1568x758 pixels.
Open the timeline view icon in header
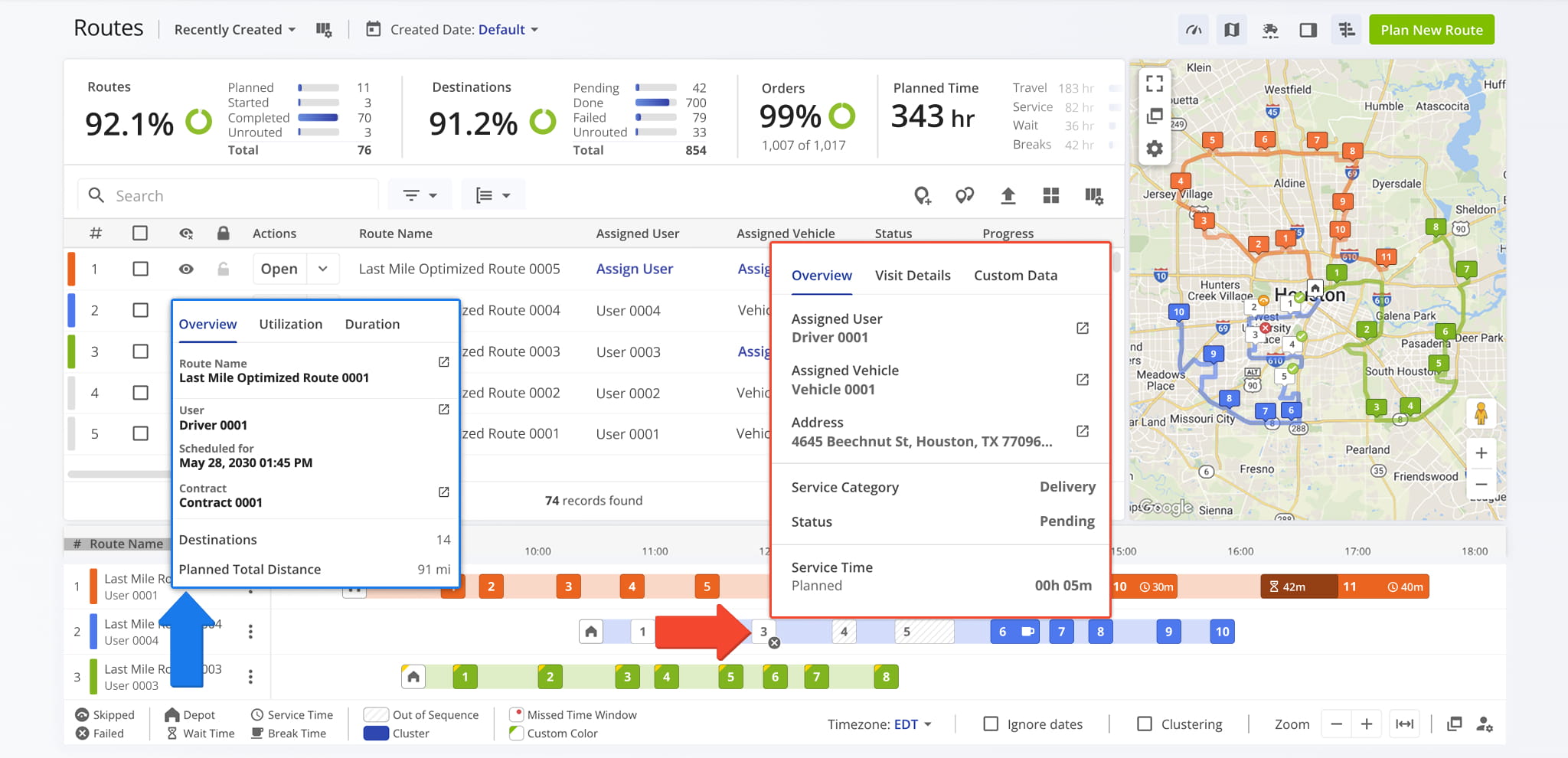[x=1346, y=30]
